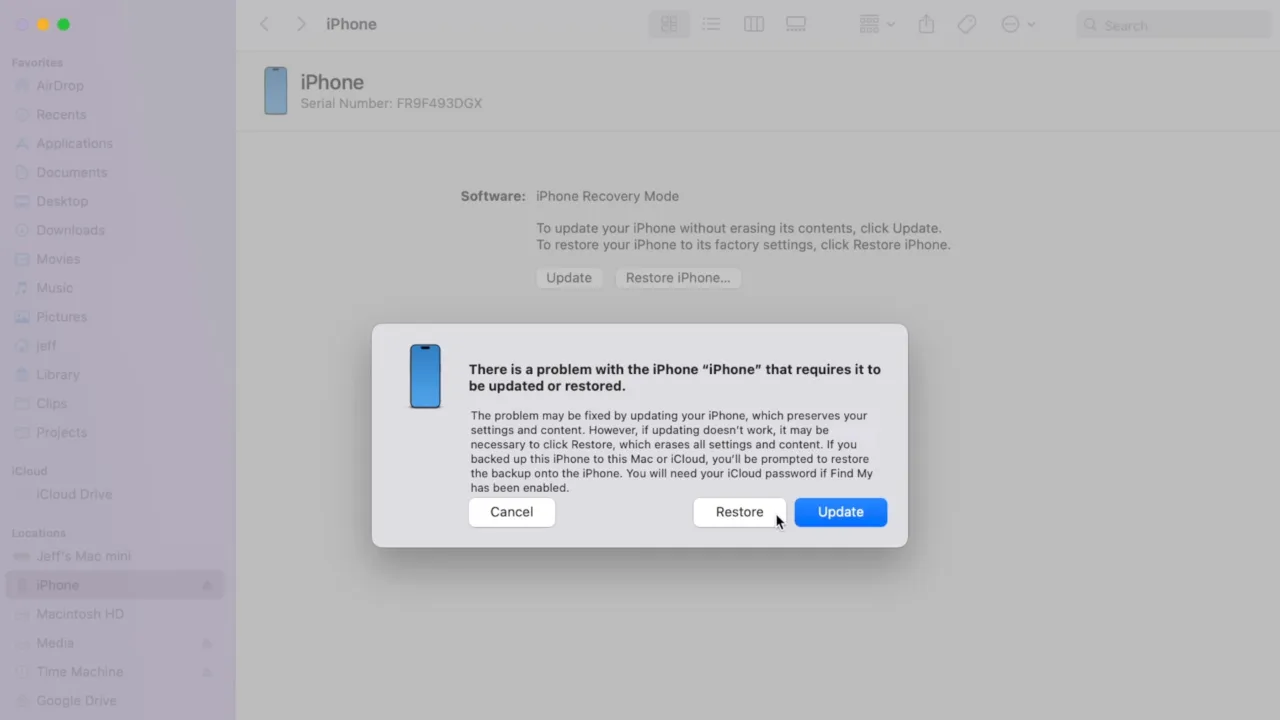Eject Google Drive from Locations
The image size is (1280, 720).
click(x=206, y=700)
